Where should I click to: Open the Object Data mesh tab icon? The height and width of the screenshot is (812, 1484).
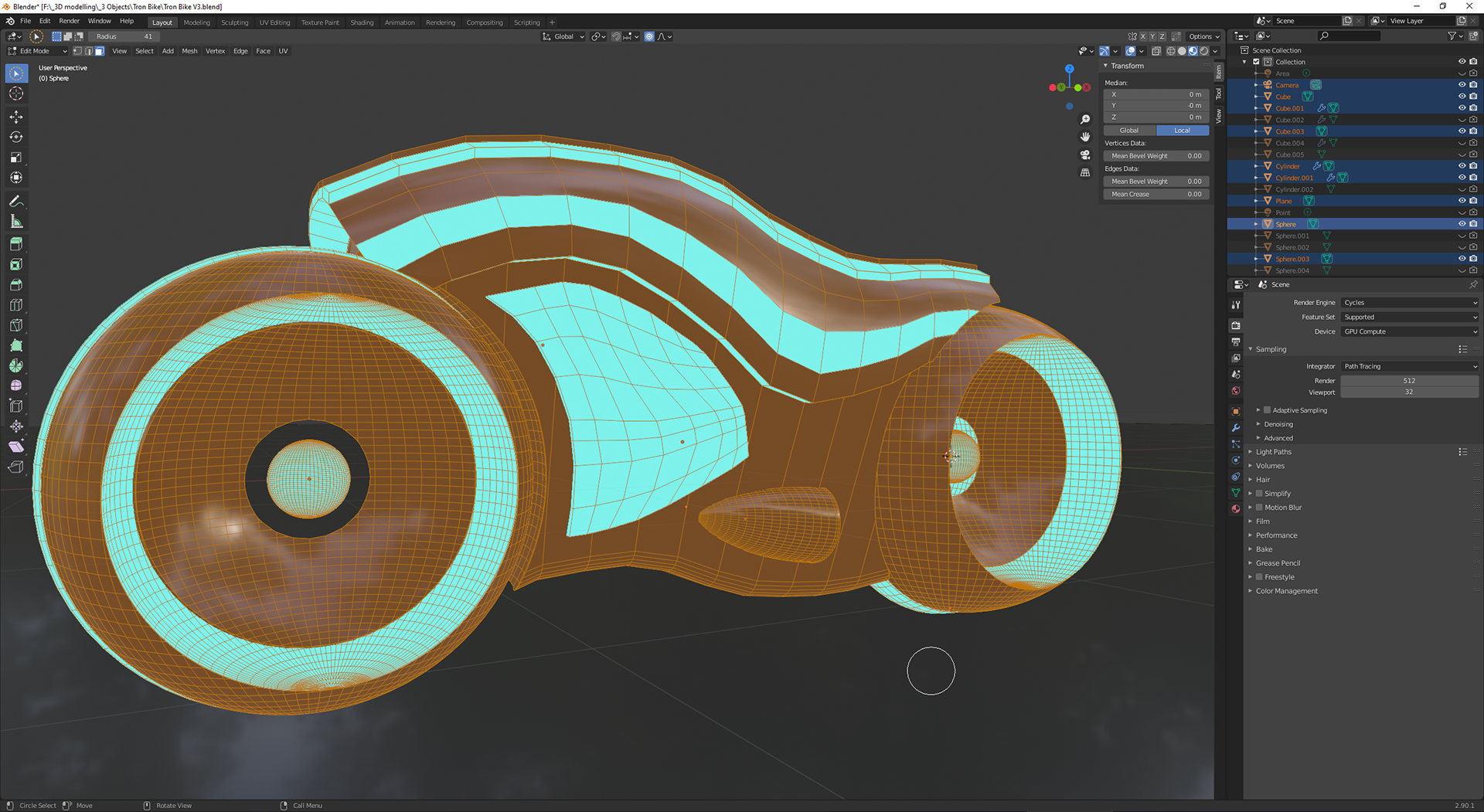coord(1236,492)
